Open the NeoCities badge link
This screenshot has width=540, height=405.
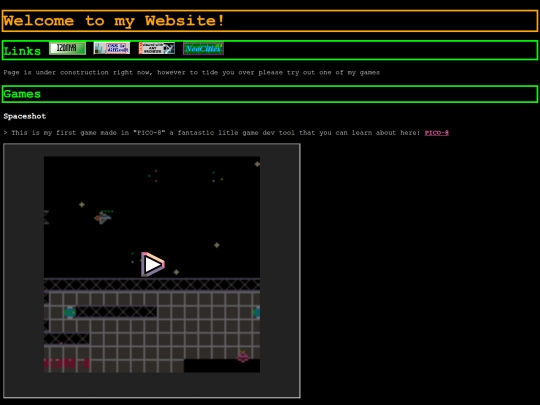(x=203, y=49)
